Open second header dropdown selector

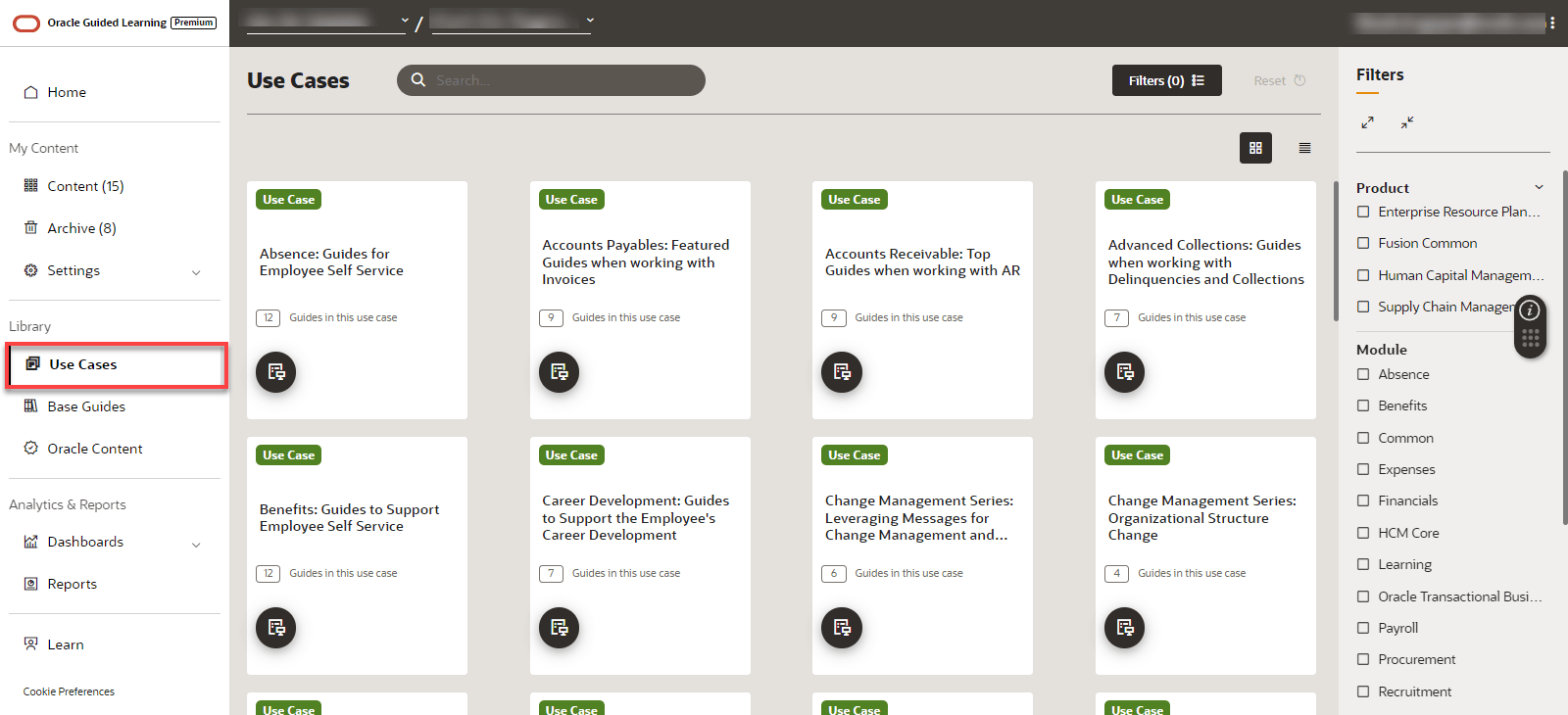pyautogui.click(x=512, y=21)
